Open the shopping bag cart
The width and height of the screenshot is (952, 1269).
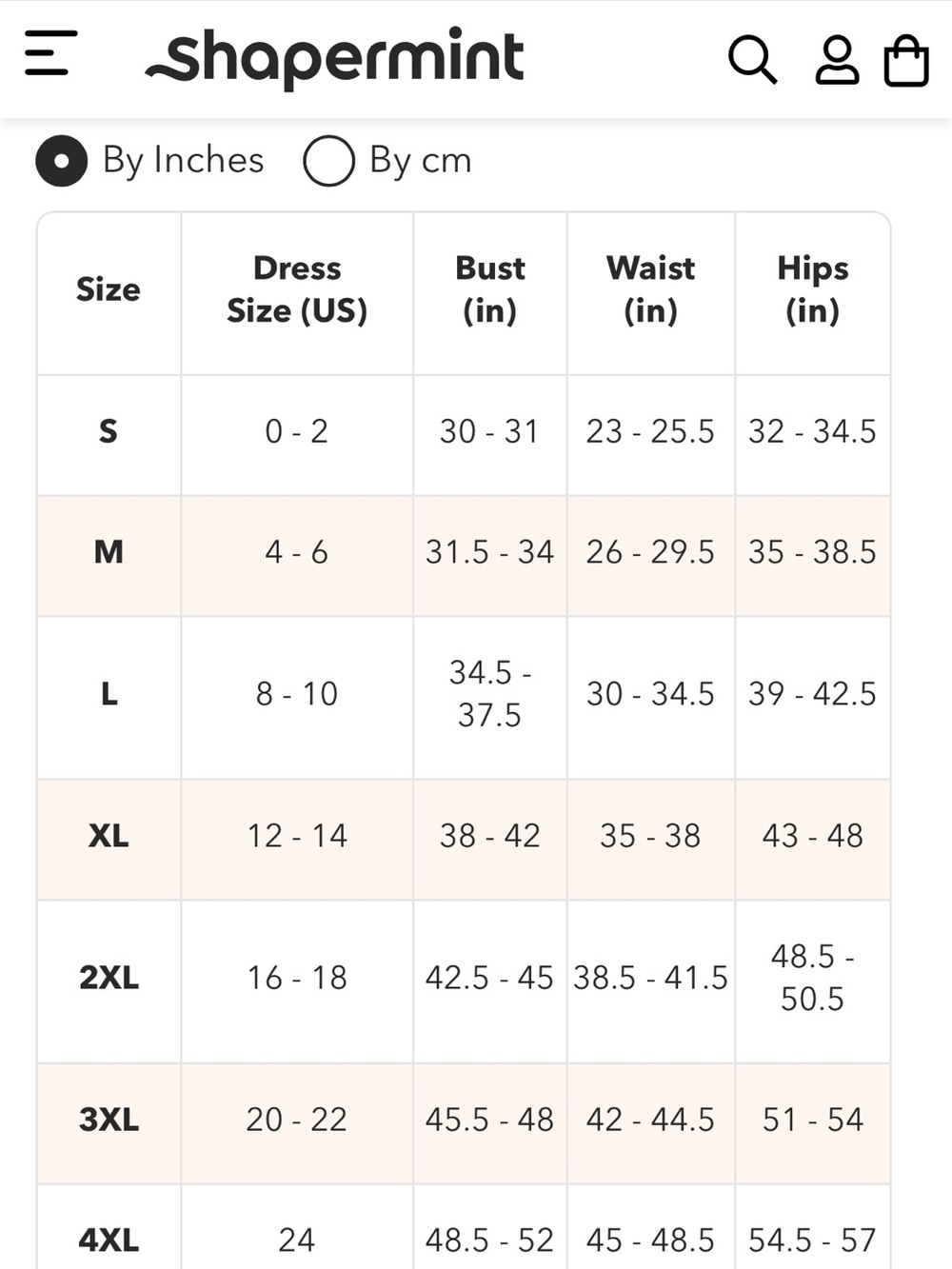point(905,60)
